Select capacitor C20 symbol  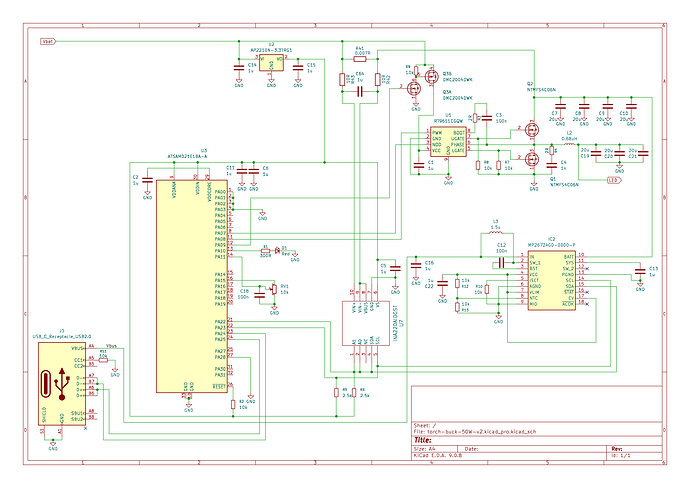click(x=620, y=154)
